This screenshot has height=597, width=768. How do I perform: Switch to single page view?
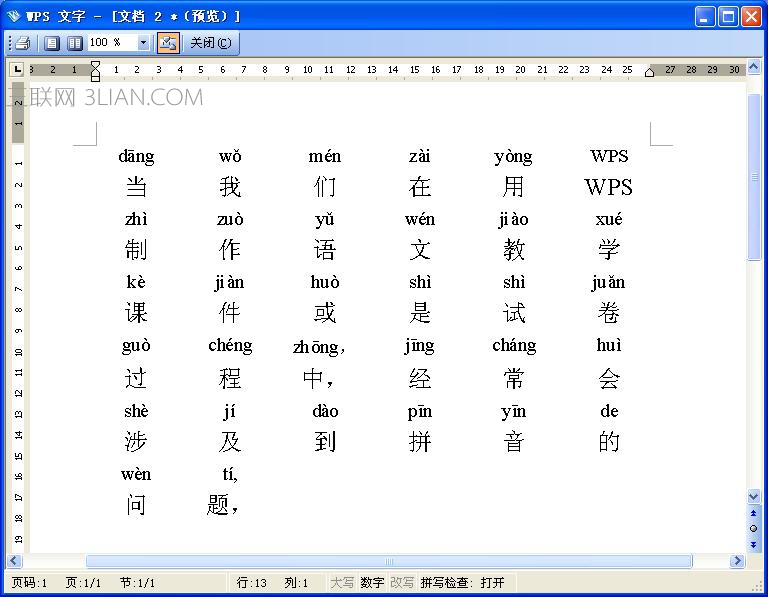52,43
